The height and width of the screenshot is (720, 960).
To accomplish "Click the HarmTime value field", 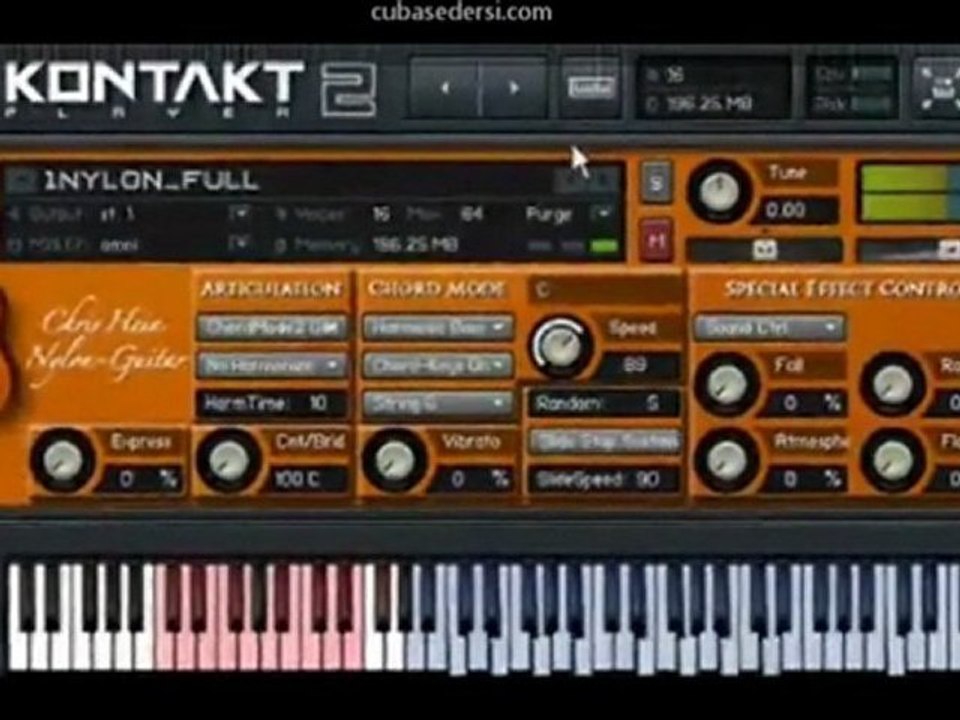I will (x=273, y=403).
